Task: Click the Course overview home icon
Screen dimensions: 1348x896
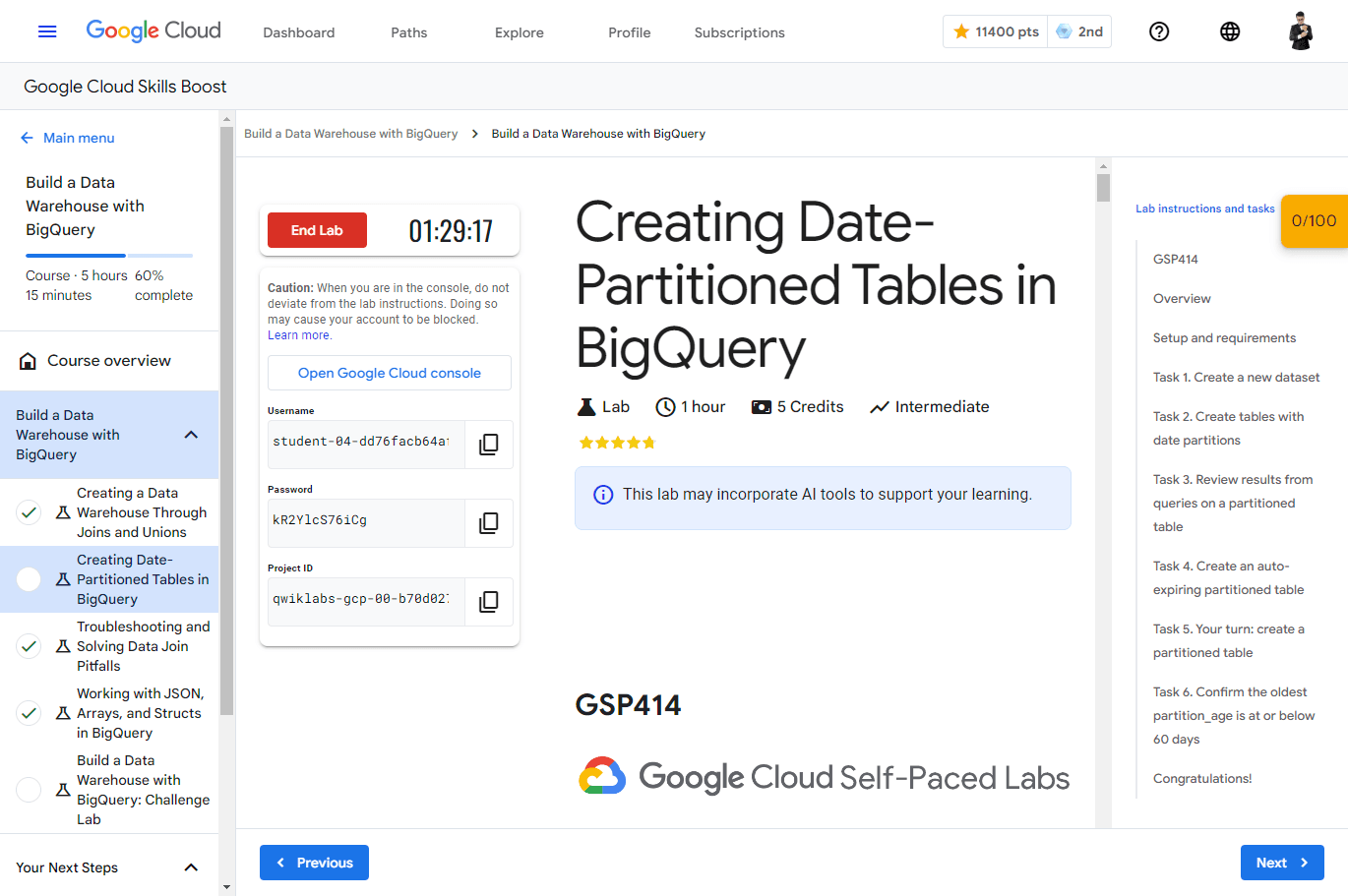Action: (29, 361)
